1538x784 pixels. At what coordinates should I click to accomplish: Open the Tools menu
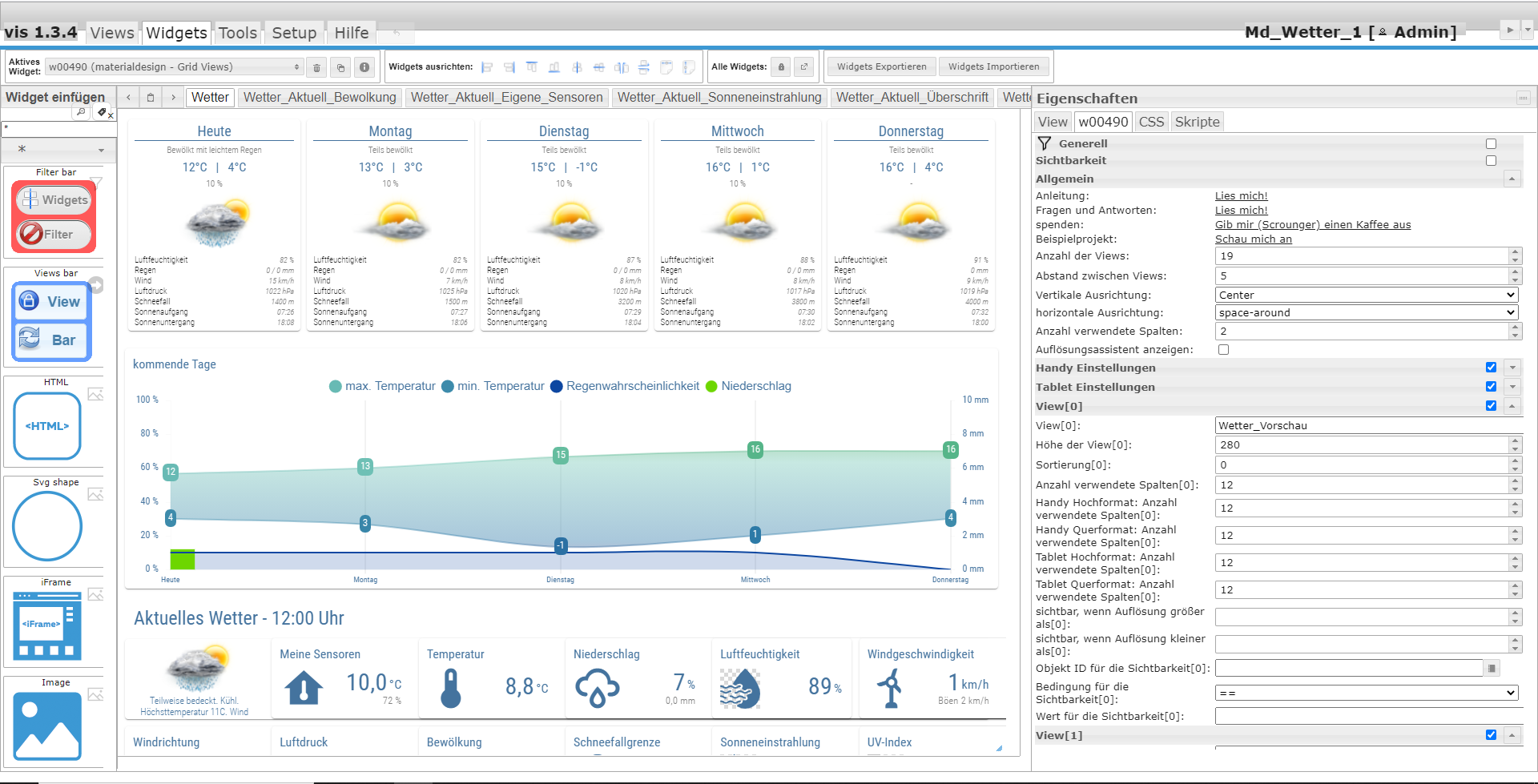[x=238, y=33]
